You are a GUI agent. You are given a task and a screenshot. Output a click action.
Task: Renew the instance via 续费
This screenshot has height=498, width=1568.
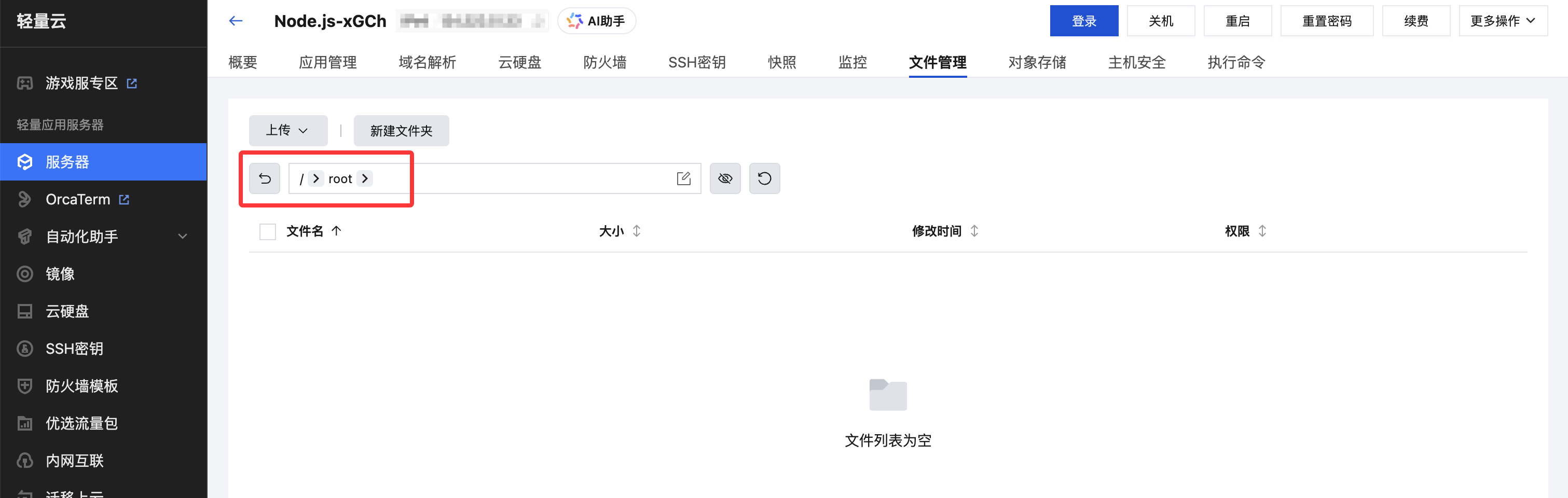[x=1416, y=21]
